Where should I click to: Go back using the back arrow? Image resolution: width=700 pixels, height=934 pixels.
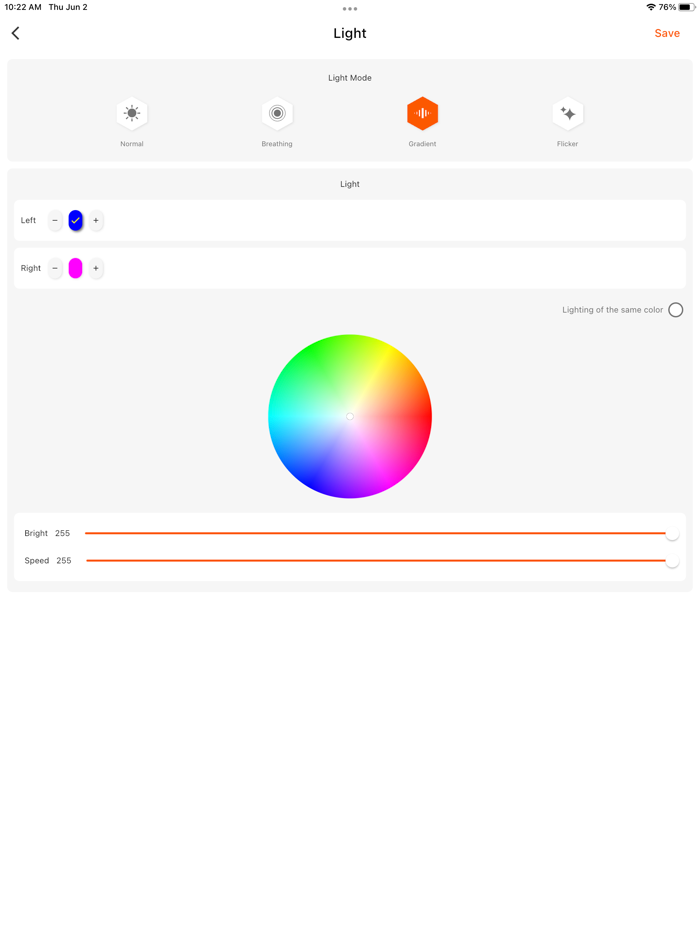coord(16,33)
